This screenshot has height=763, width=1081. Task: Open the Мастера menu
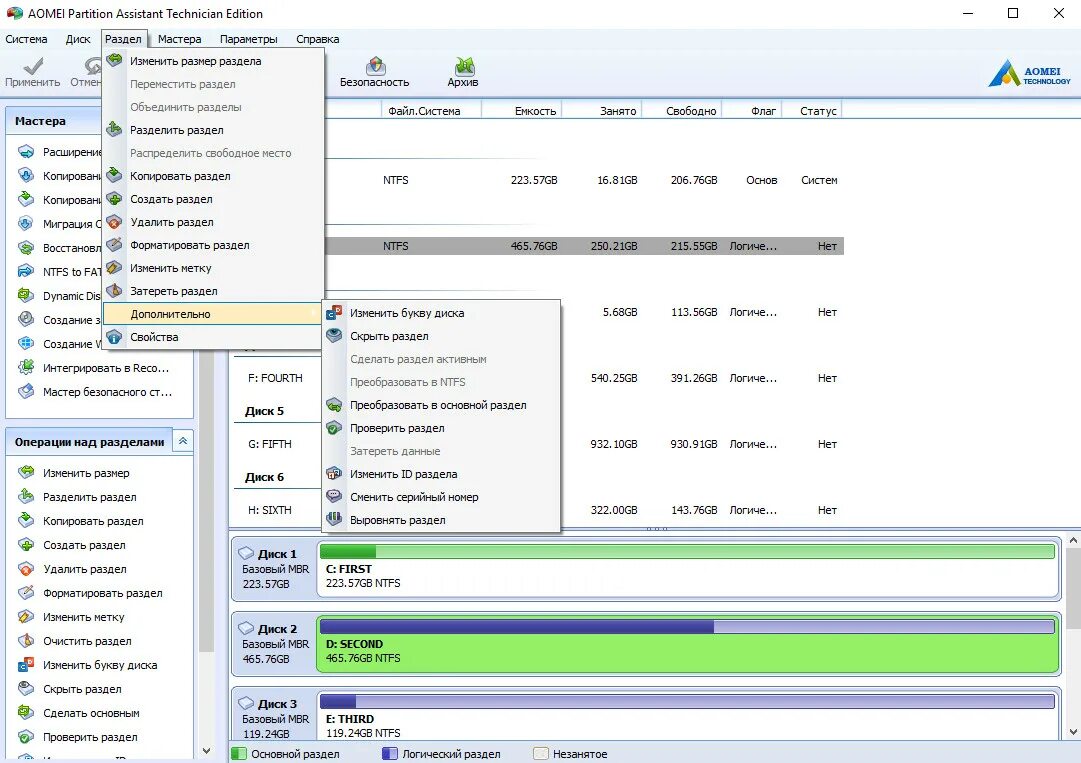[x=179, y=39]
